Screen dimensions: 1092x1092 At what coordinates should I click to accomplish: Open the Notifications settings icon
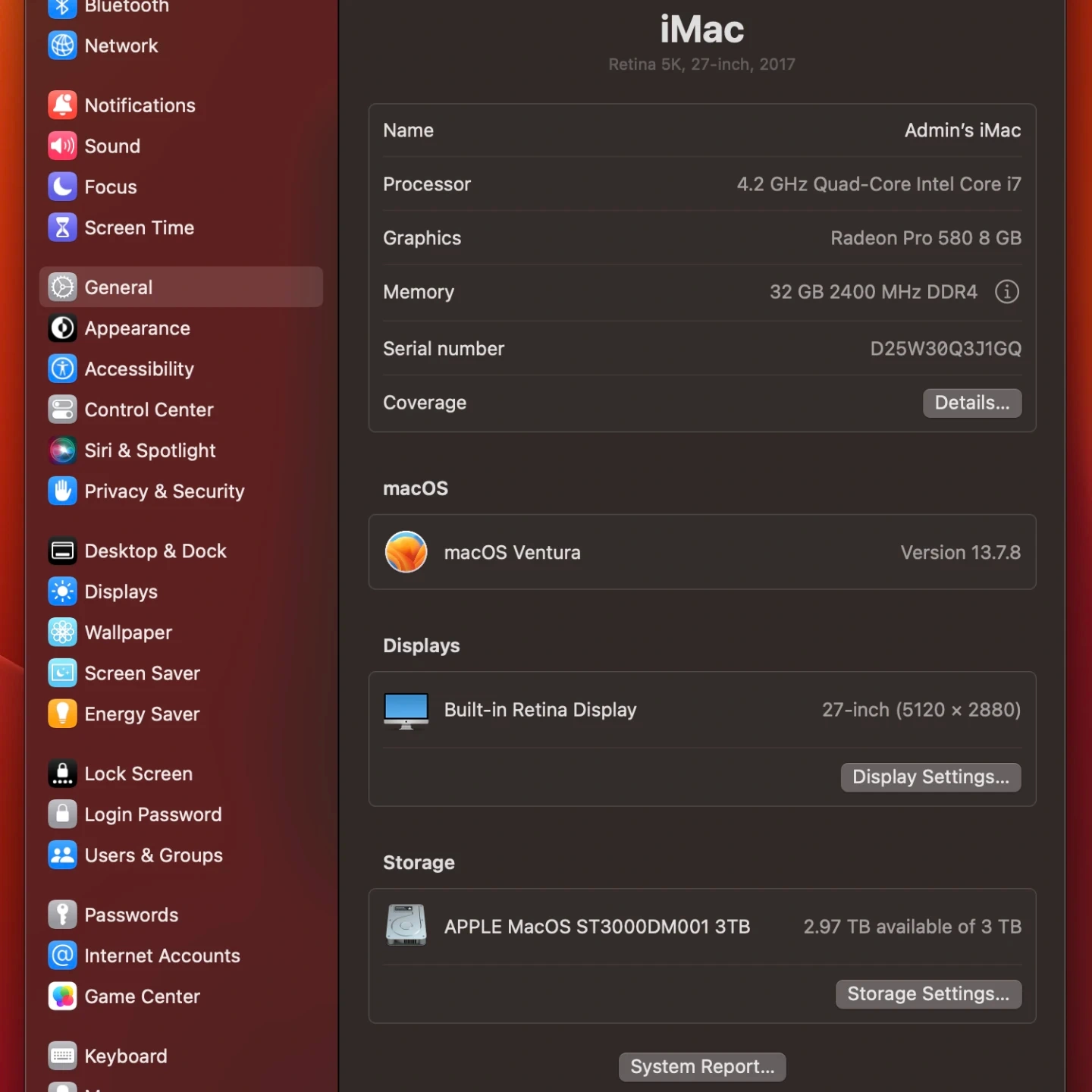pyautogui.click(x=62, y=105)
